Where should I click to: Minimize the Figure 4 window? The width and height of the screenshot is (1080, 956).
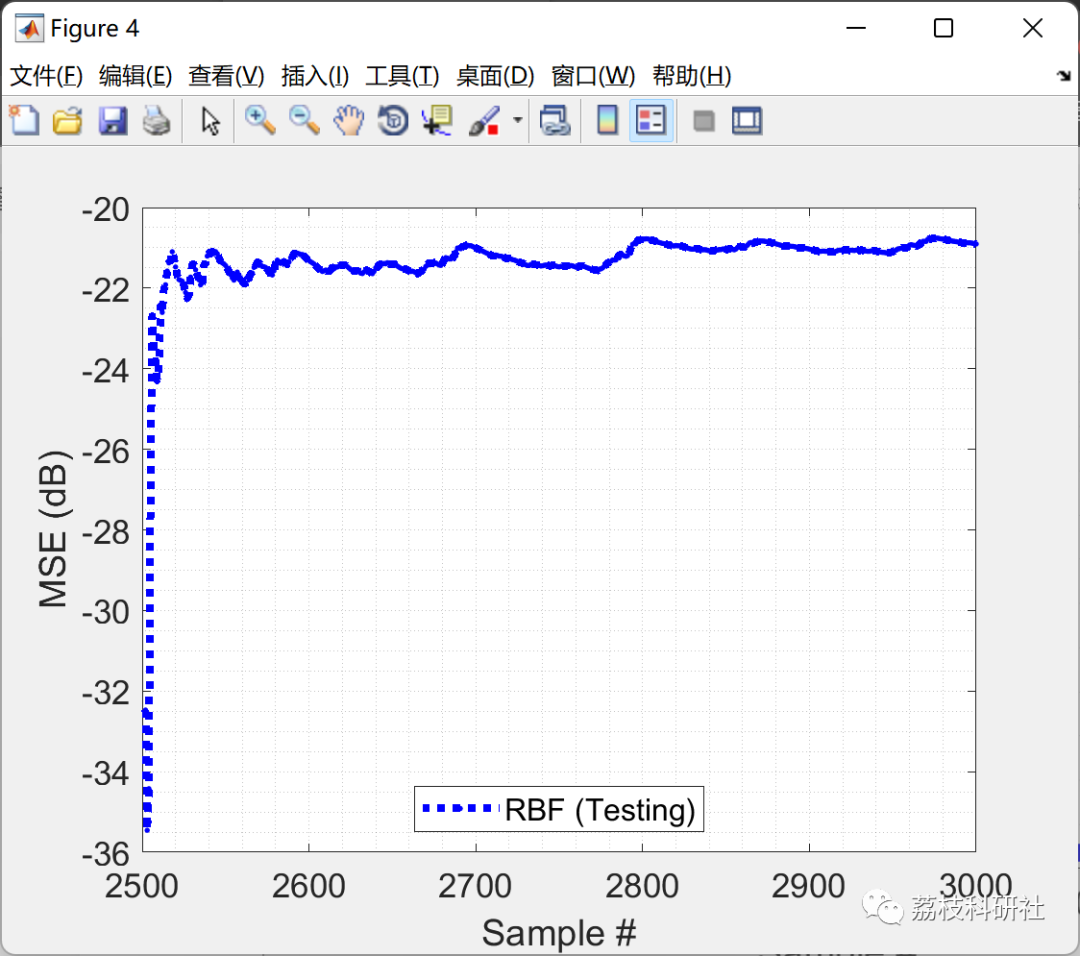click(855, 28)
